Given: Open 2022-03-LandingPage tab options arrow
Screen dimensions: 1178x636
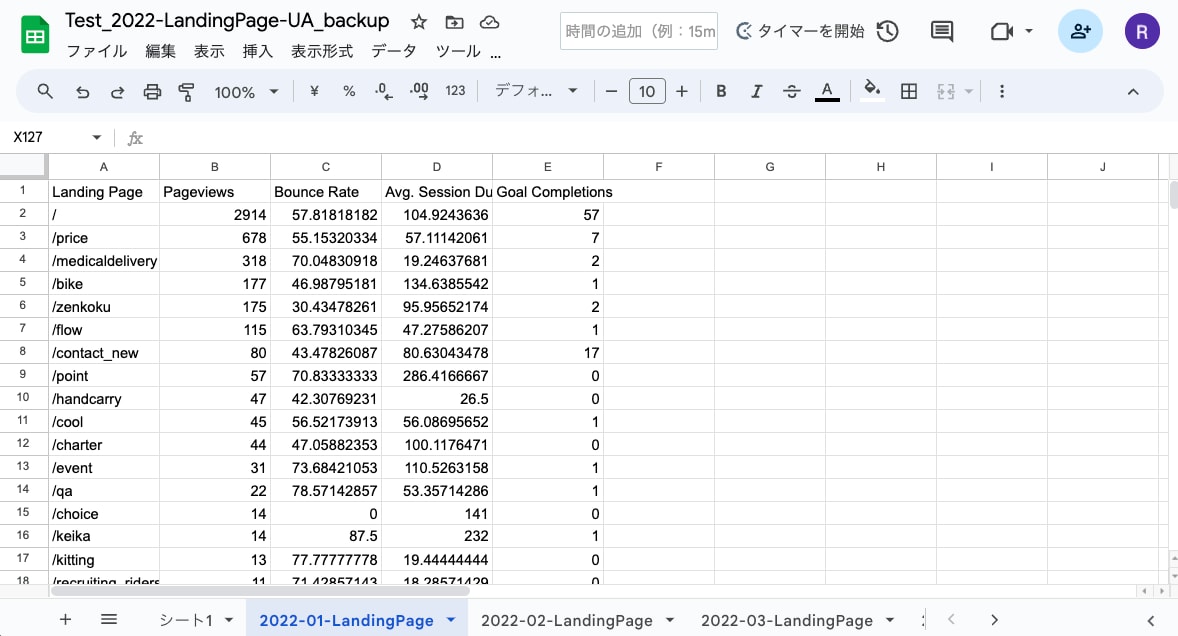Looking at the screenshot, I should coord(890,620).
